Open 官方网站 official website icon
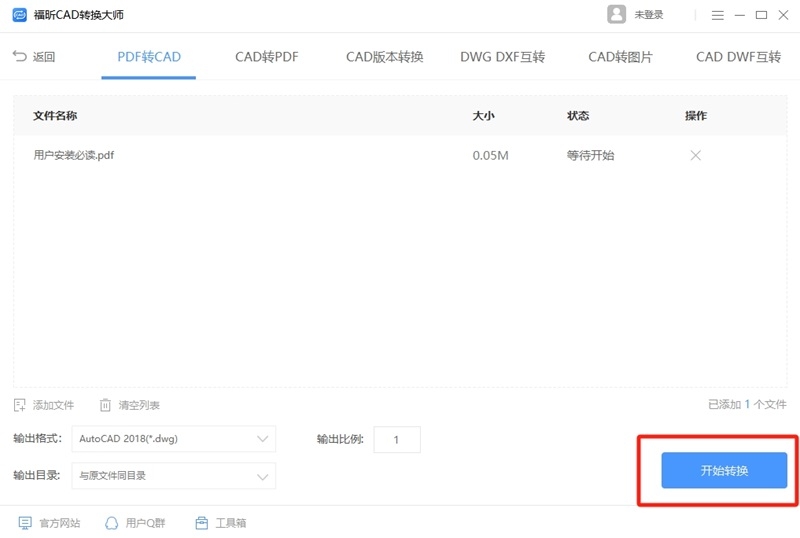The width and height of the screenshot is (800, 538). click(x=26, y=523)
